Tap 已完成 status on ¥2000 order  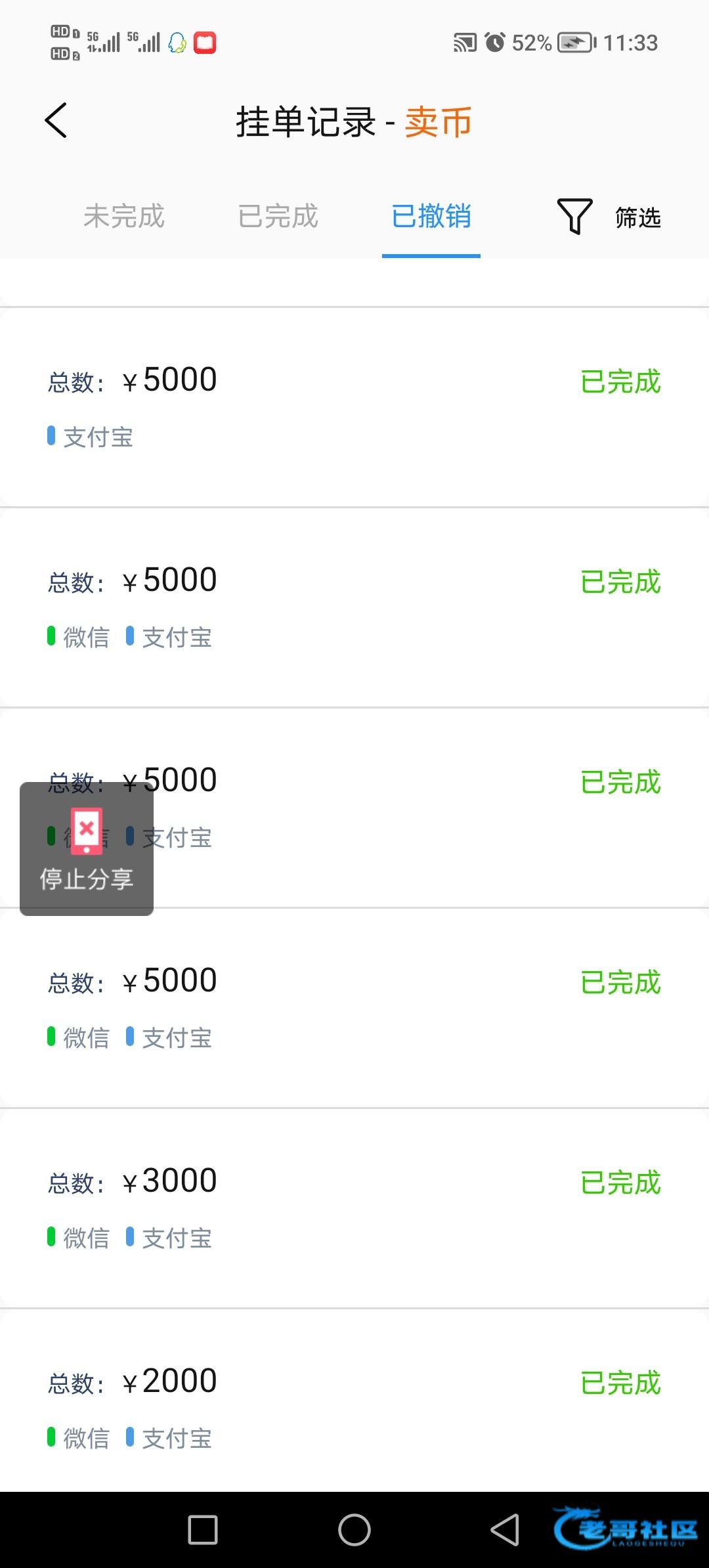click(x=620, y=1383)
